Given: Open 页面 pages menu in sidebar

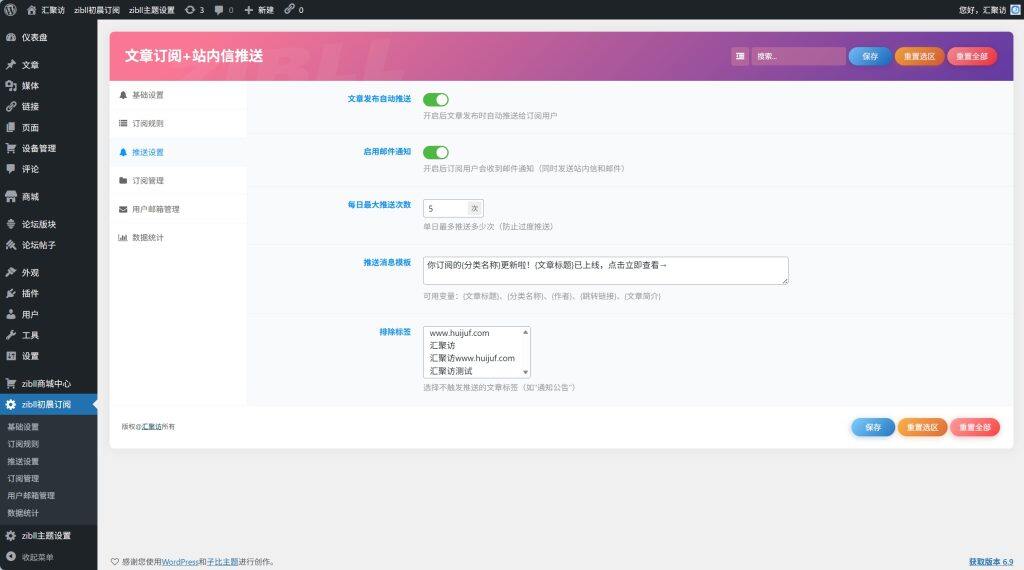Looking at the screenshot, I should [x=48, y=127].
